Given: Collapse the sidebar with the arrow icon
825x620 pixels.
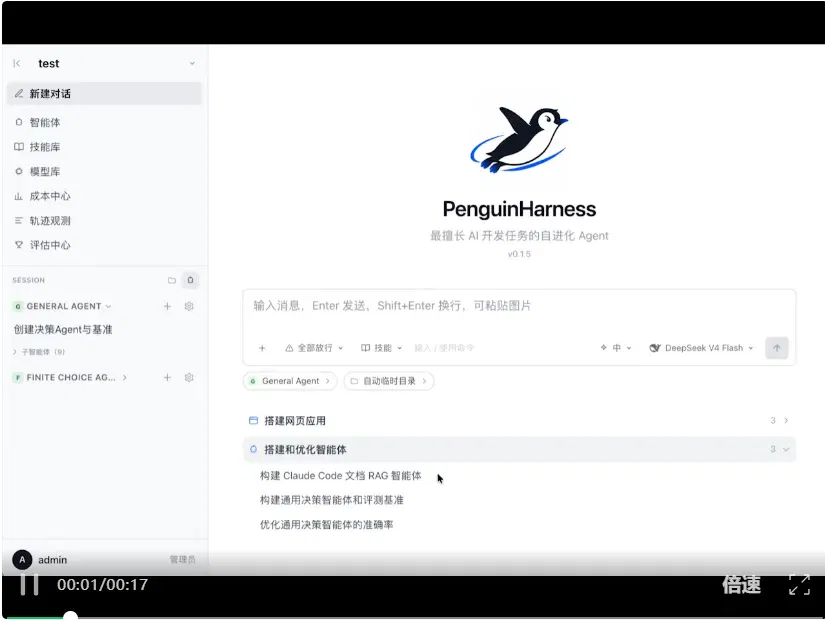Looking at the screenshot, I should (x=17, y=64).
